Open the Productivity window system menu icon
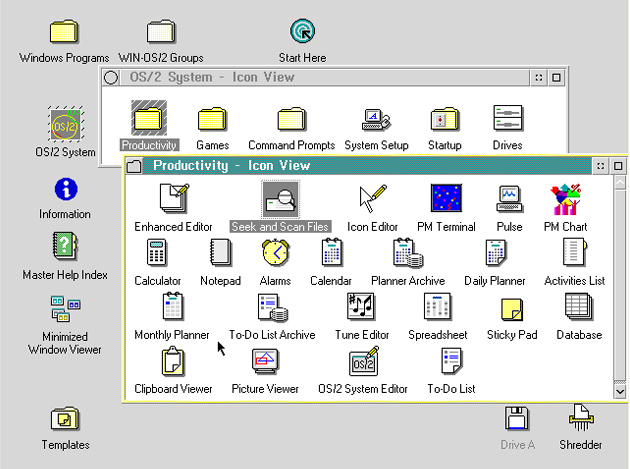 click(x=134, y=166)
